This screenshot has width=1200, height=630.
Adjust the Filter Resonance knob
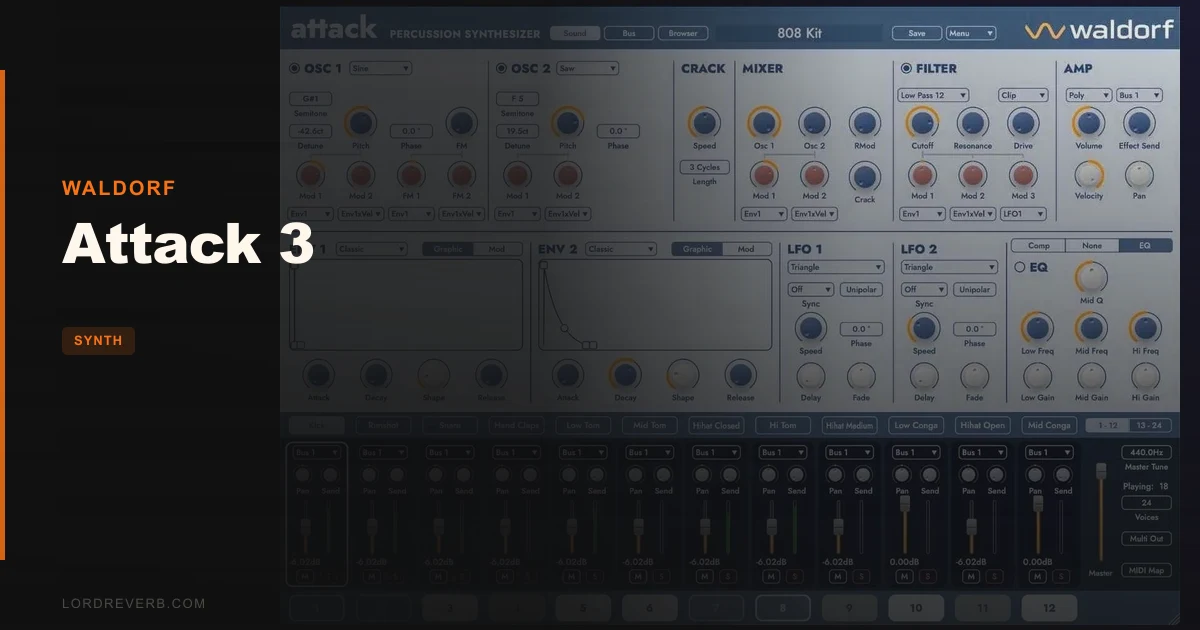972,123
